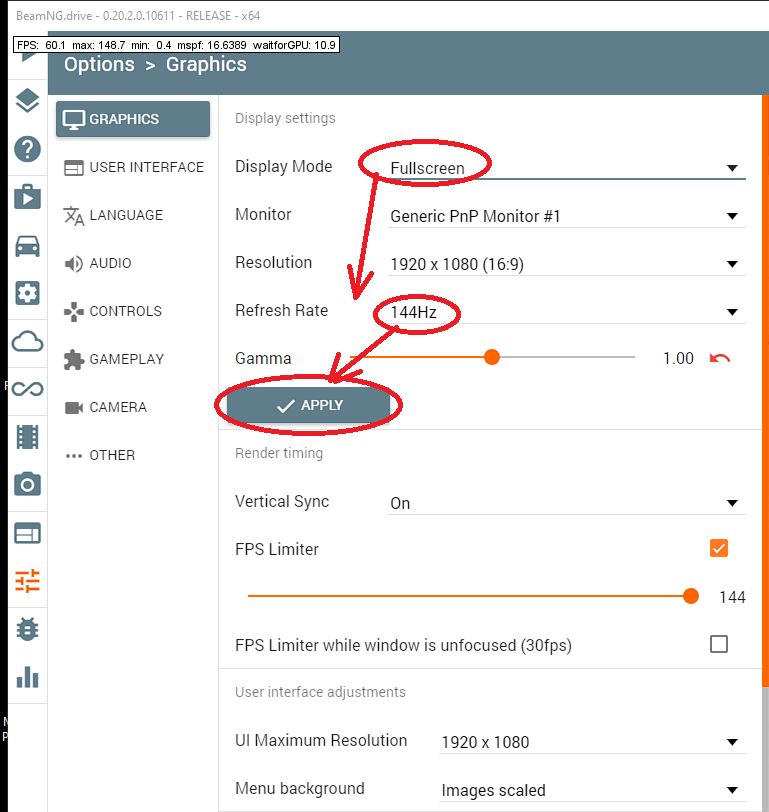Open the LANGUAGE settings category

point(133,215)
